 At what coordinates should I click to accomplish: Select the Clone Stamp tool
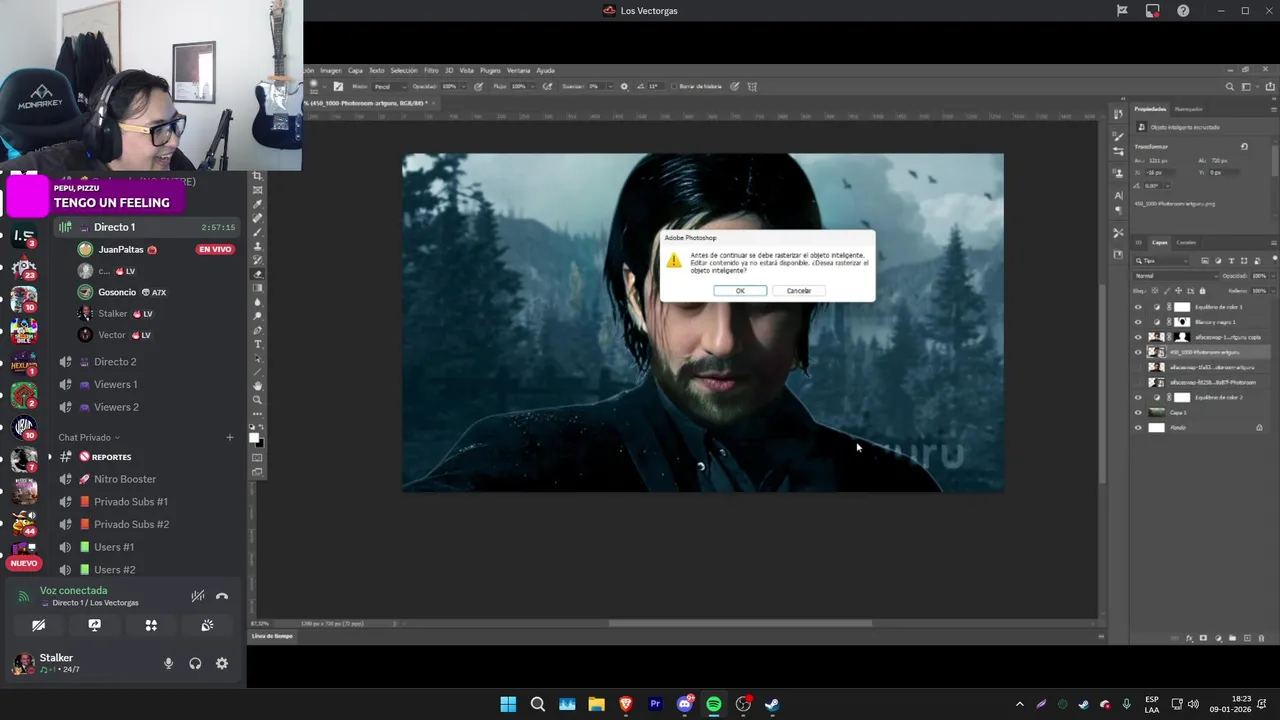click(257, 246)
